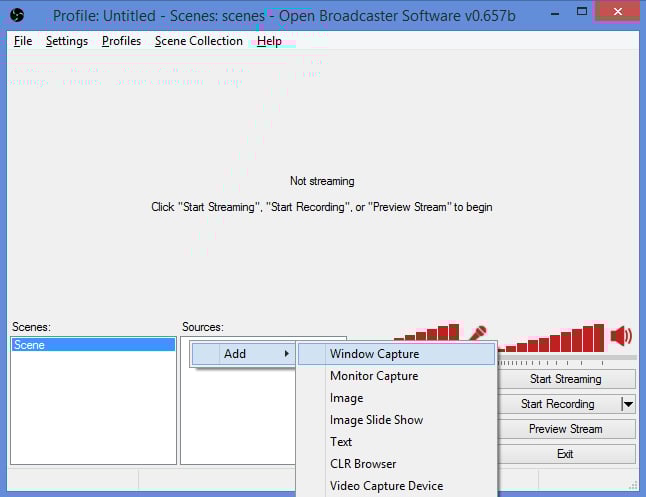Select Image Slide Show source option
The height and width of the screenshot is (497, 646).
click(x=396, y=420)
